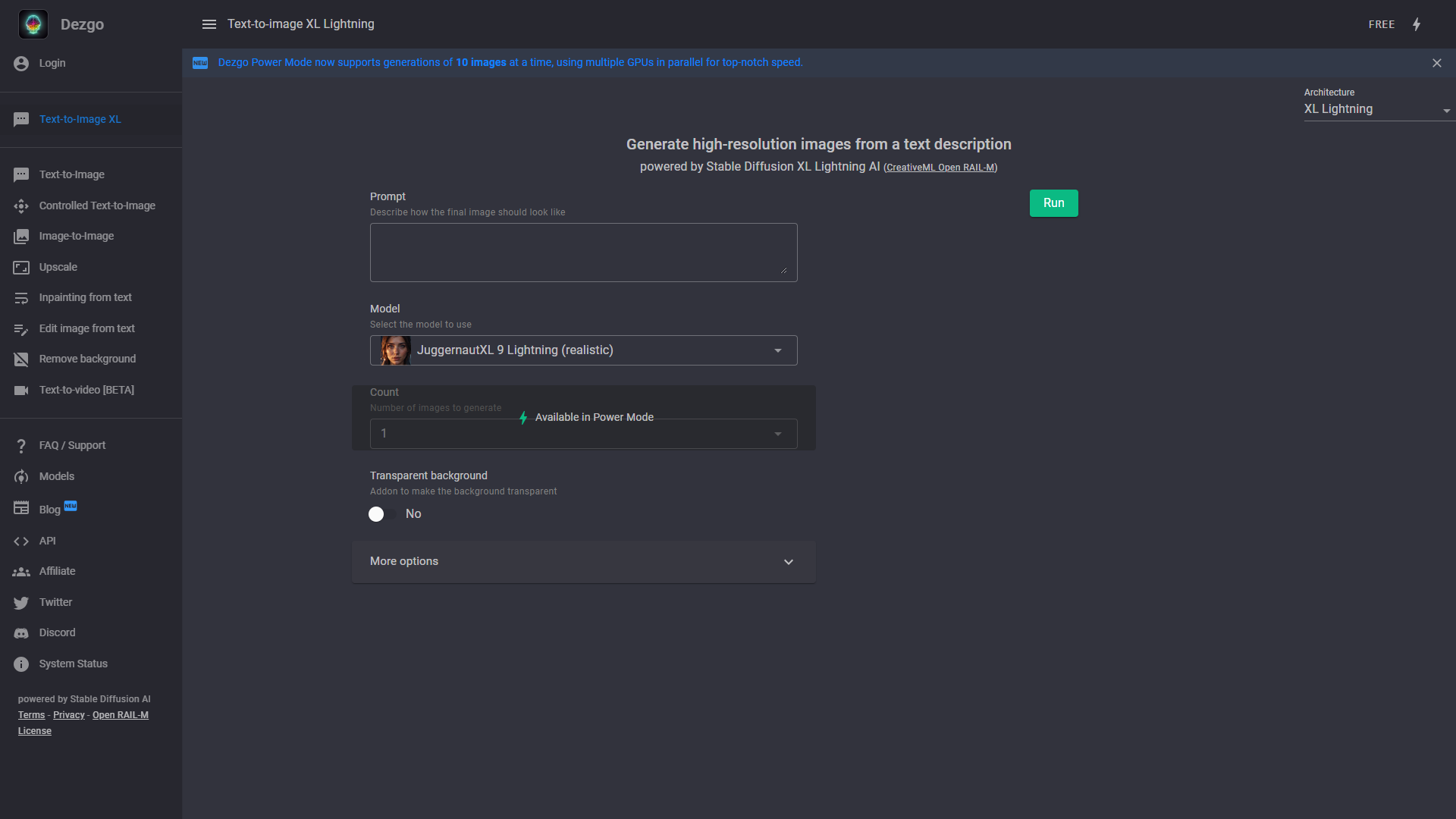Select the Text-to-Image XL sidebar icon
1456x819 pixels.
pyautogui.click(x=21, y=119)
